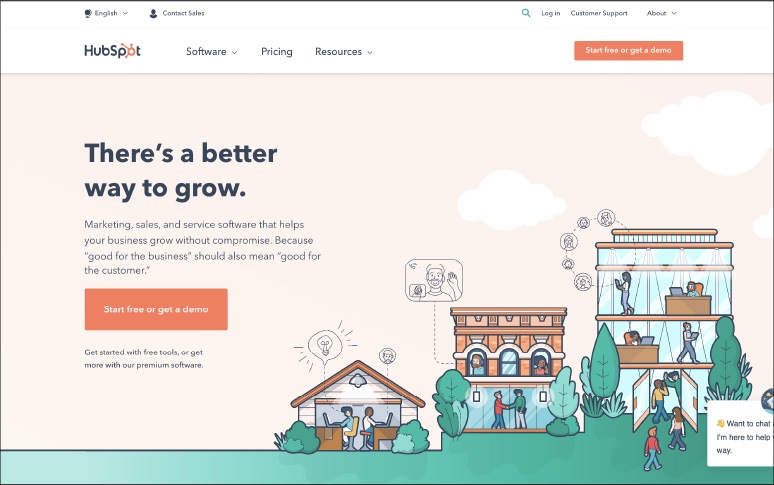Open the Customer Support link
This screenshot has height=485, width=774.
pos(599,13)
